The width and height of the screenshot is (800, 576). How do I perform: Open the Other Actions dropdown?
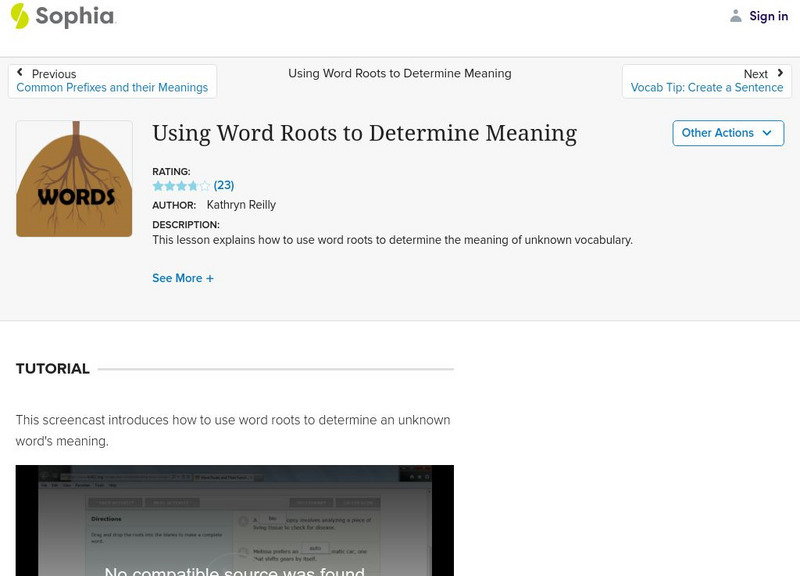pyautogui.click(x=728, y=133)
